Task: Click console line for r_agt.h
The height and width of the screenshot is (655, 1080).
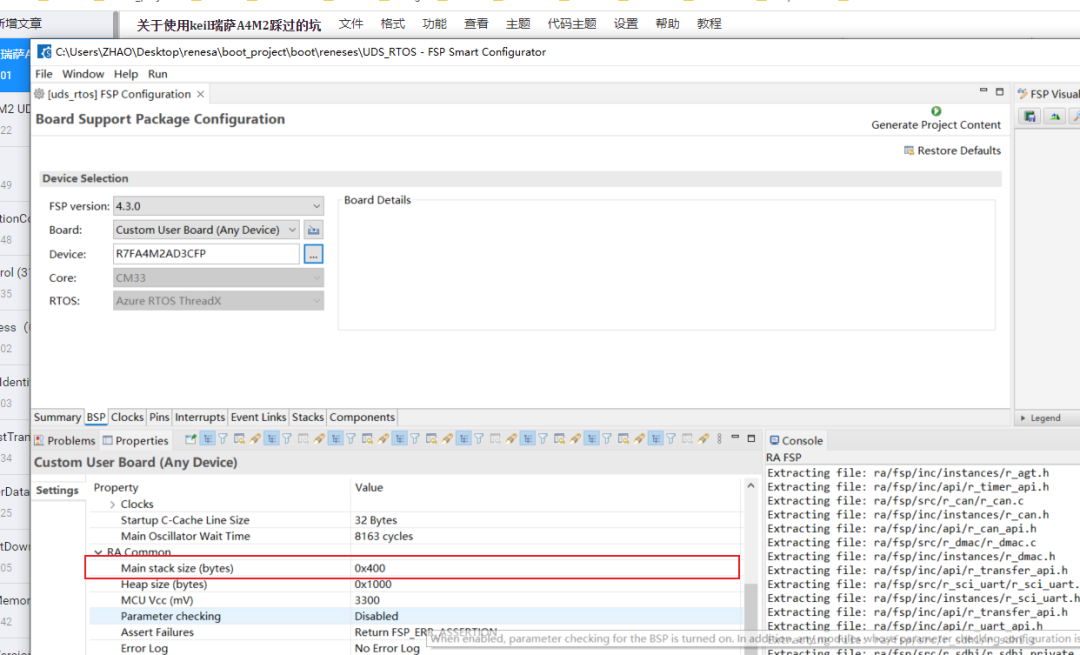Action: pos(908,473)
